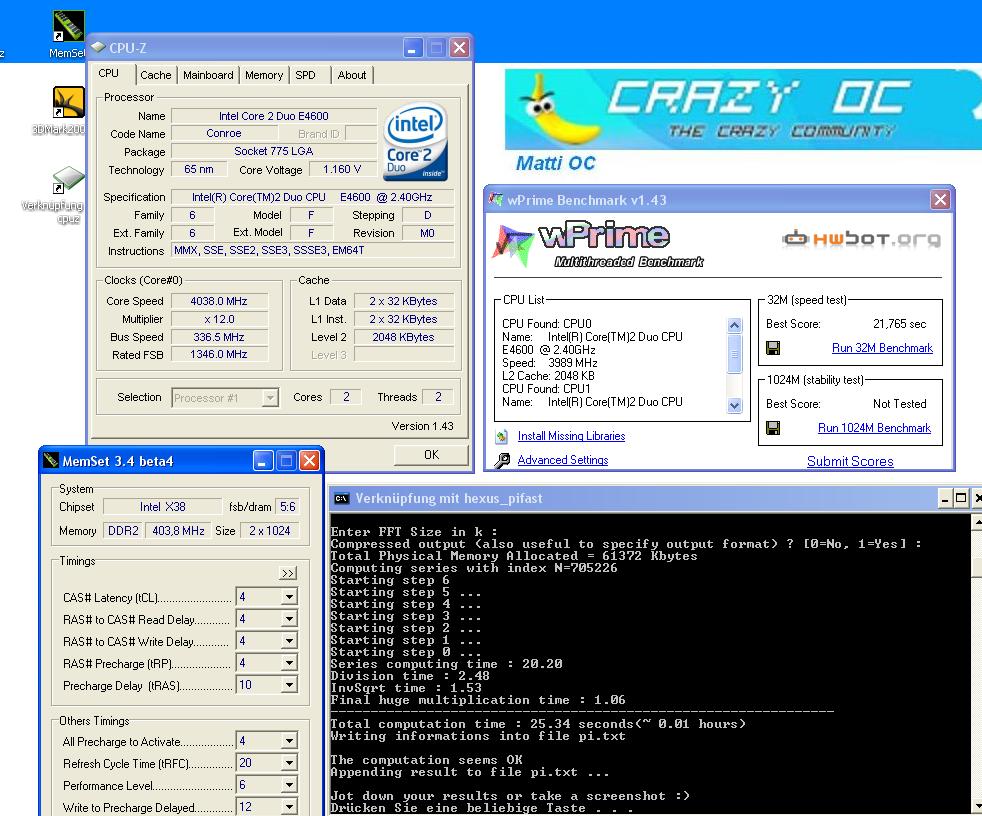Click the CPU List scrollbar thumb
Image resolution: width=982 pixels, height=816 pixels.
735,354
